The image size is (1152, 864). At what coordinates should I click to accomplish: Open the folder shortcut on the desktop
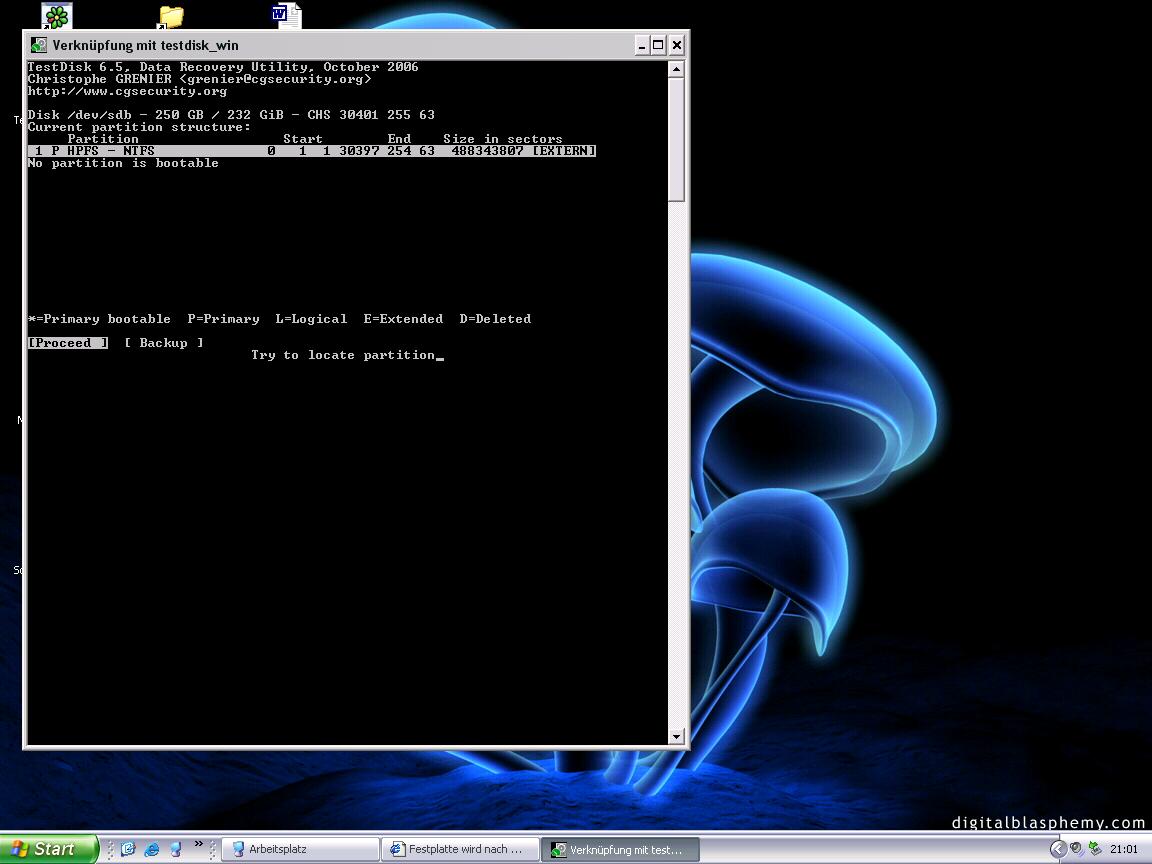170,16
